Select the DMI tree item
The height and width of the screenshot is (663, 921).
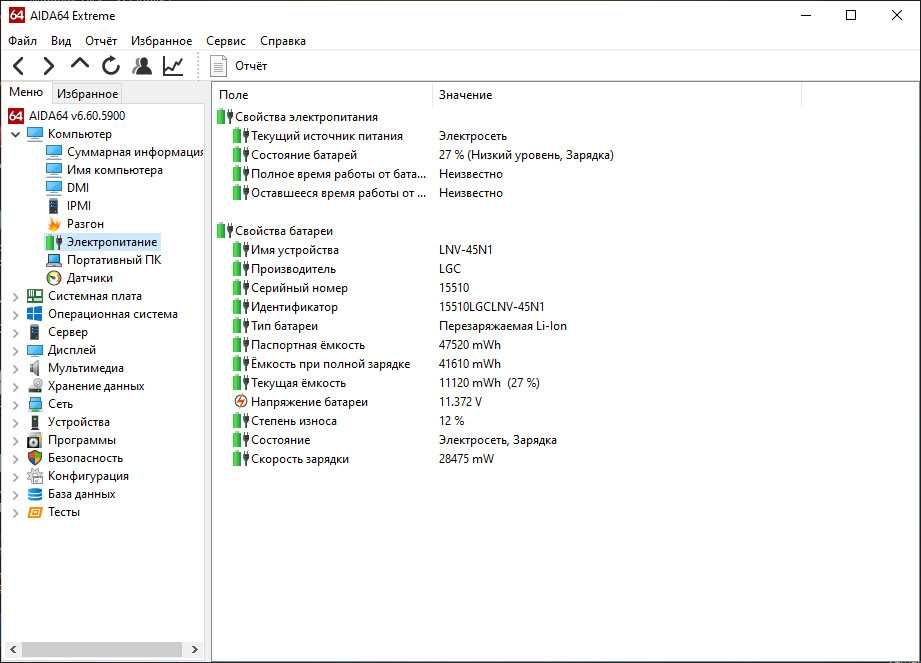[x=78, y=187]
